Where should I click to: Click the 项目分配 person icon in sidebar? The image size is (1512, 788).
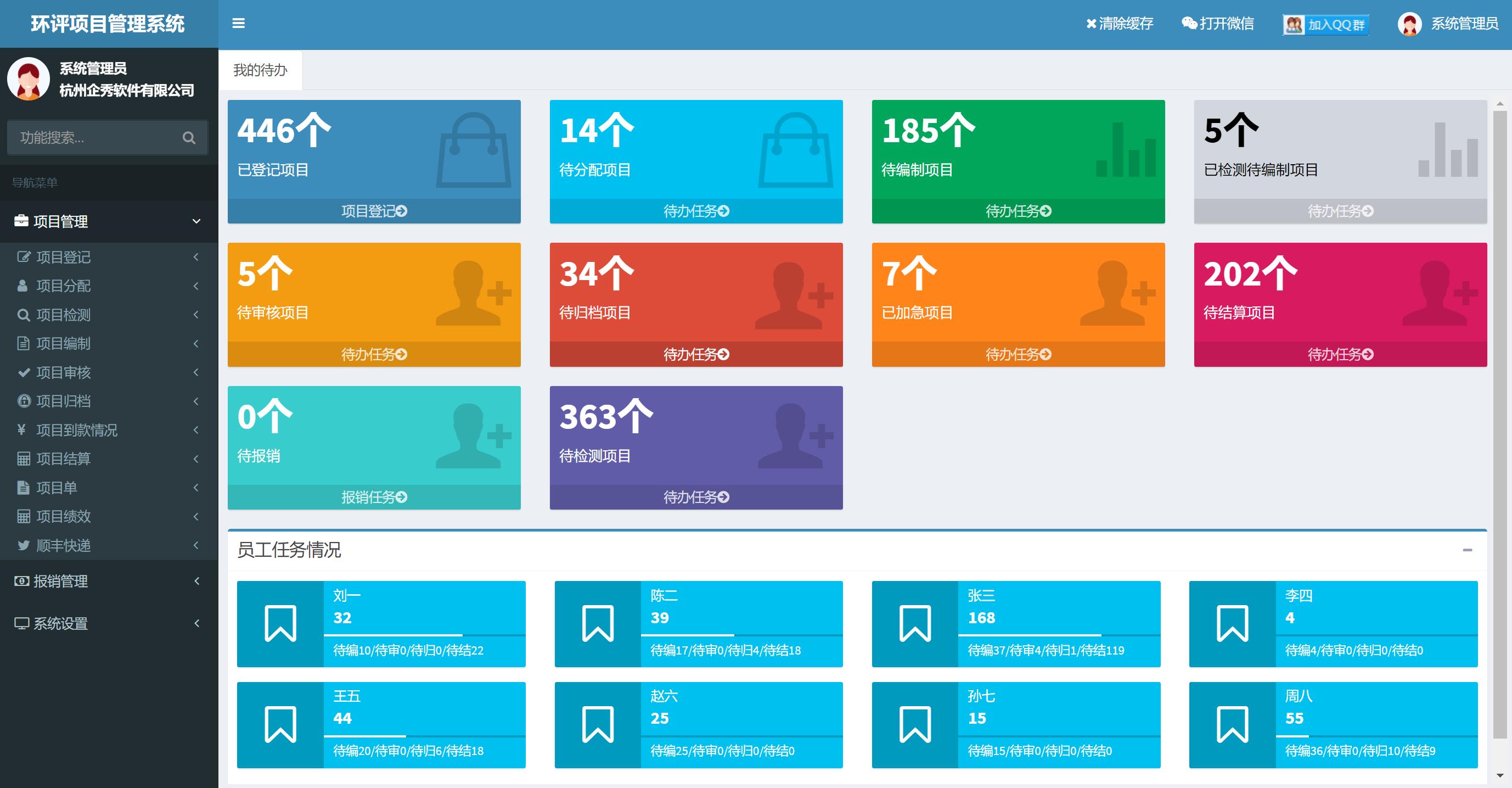23,286
